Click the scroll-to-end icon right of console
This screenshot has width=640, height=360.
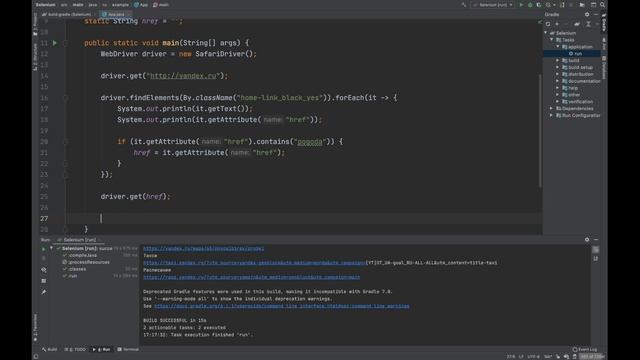pos(596,258)
